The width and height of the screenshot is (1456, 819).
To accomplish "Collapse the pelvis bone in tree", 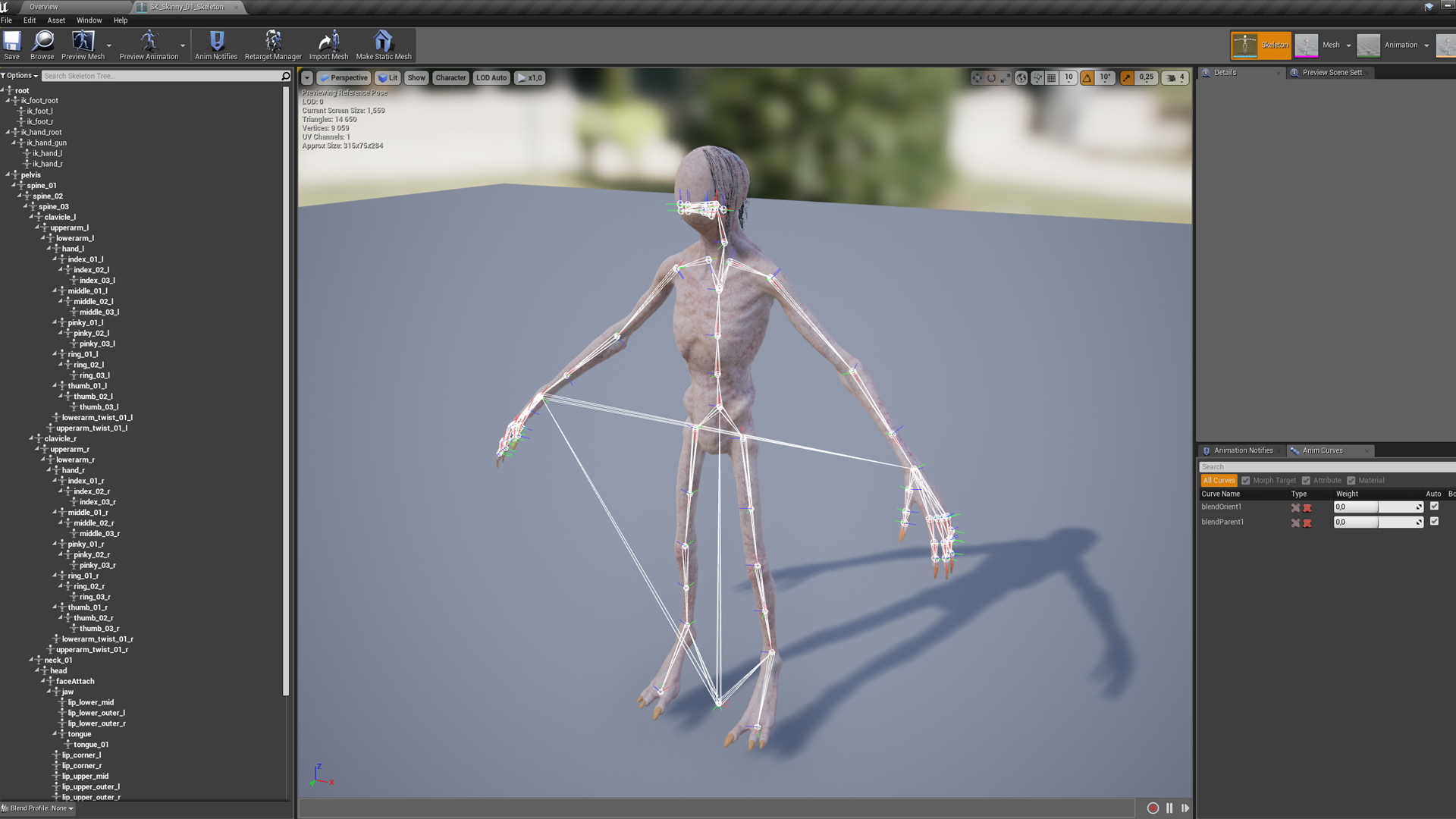I will [x=8, y=174].
